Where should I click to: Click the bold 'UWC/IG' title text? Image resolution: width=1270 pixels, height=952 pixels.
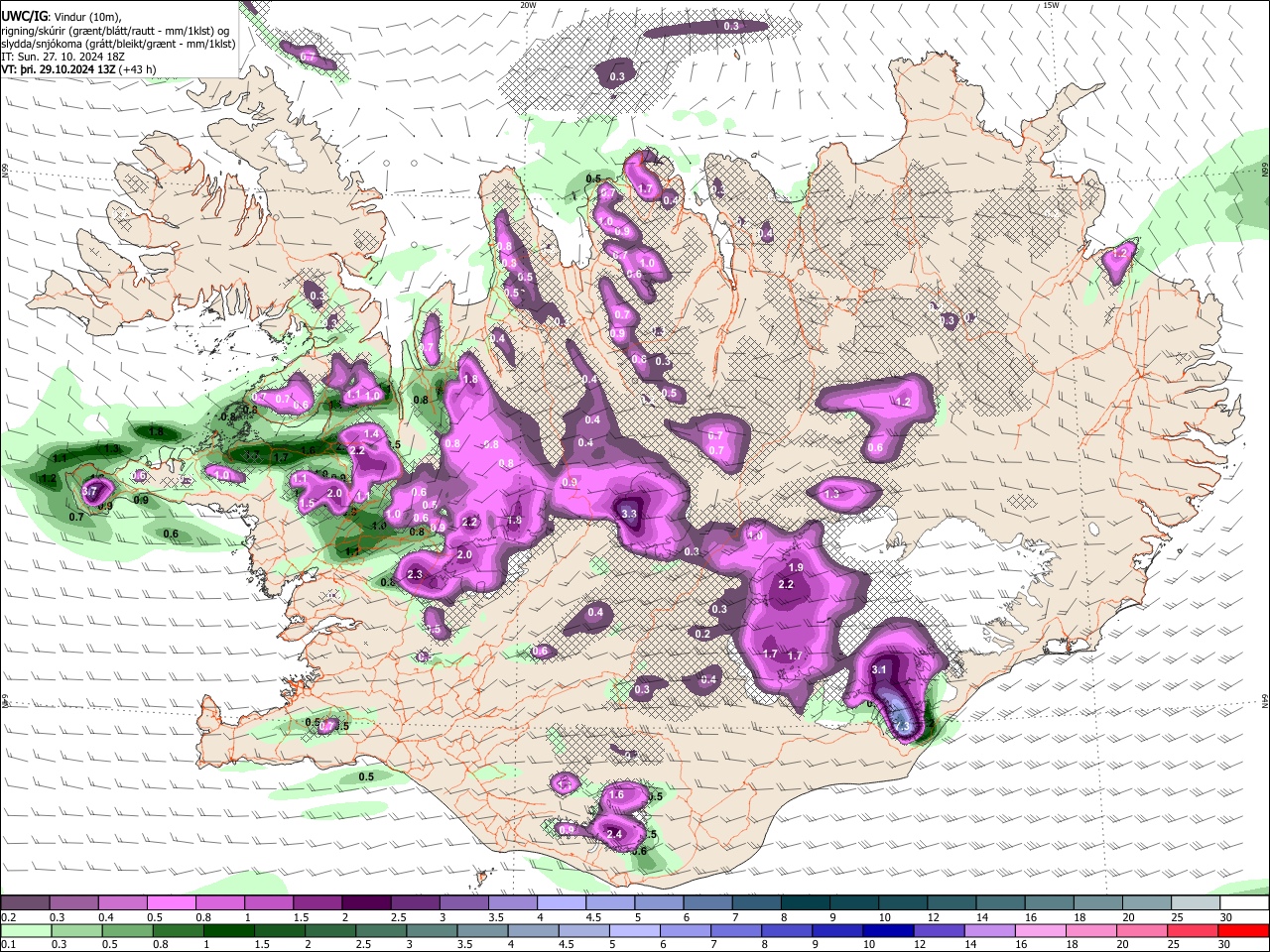[25, 17]
